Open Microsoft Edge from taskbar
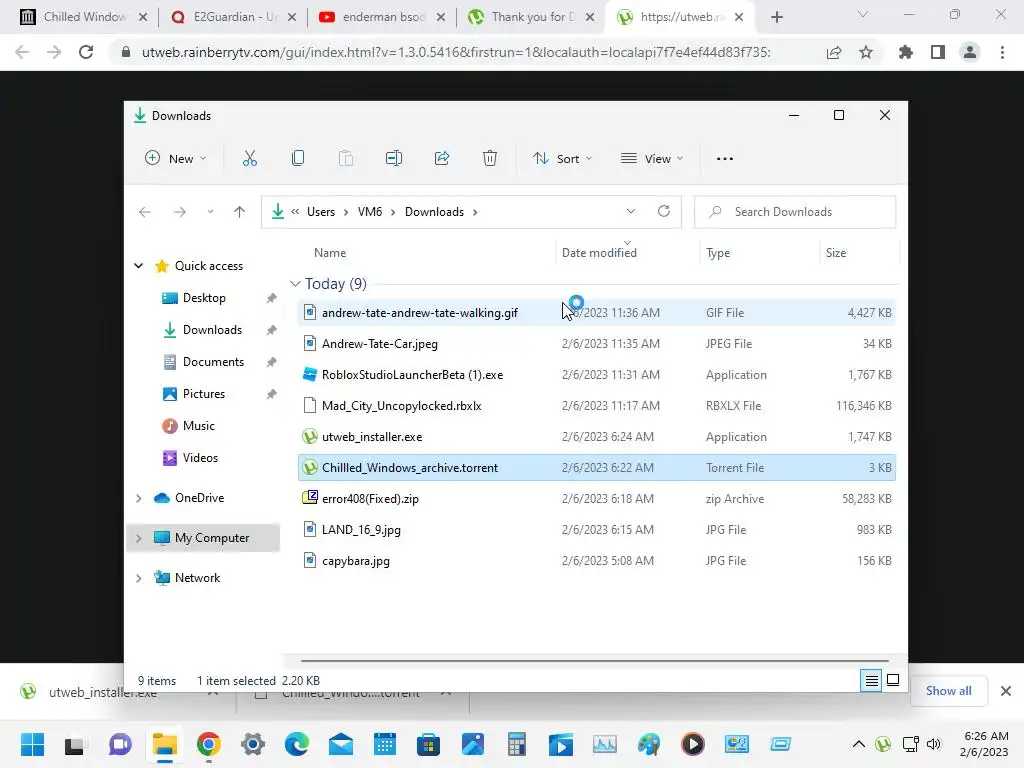The image size is (1024, 768). pyautogui.click(x=296, y=744)
